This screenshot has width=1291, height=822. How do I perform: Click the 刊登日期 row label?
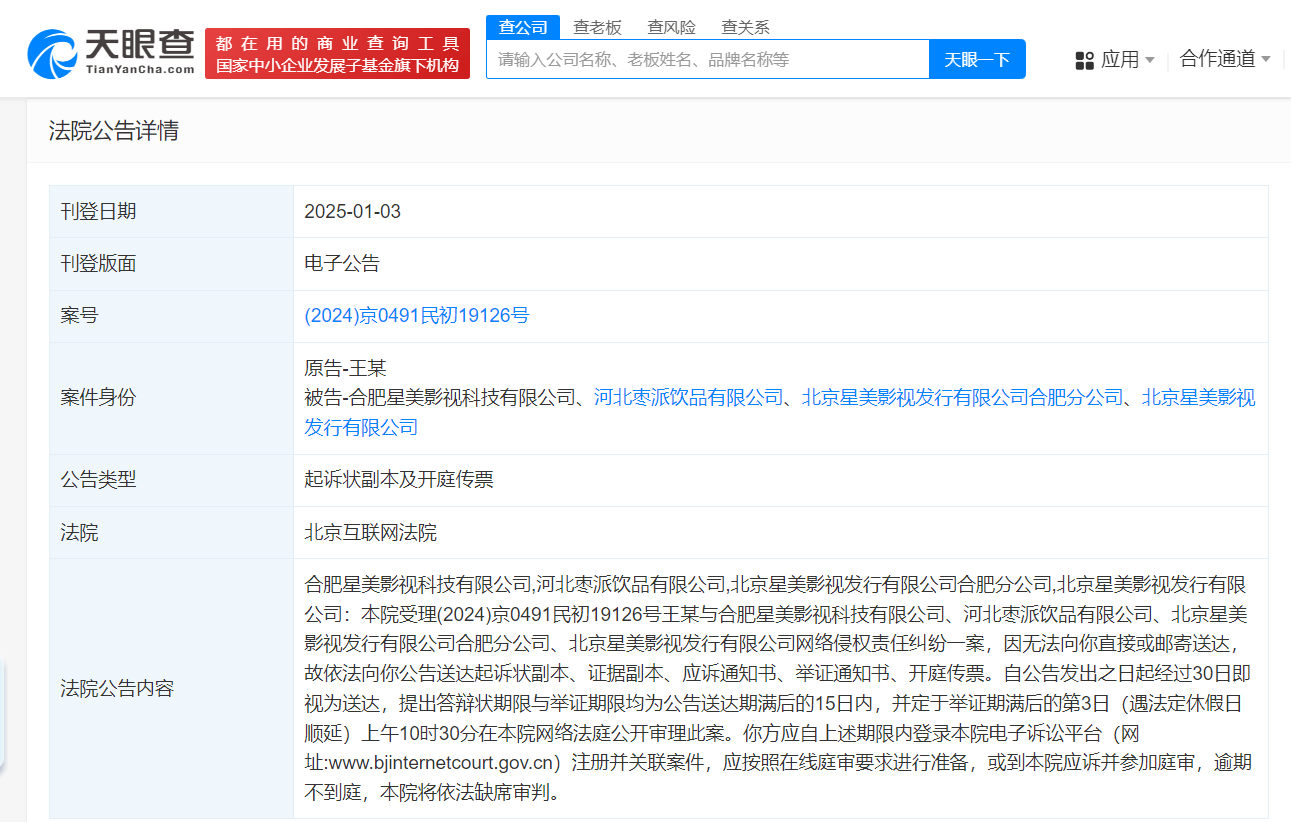(x=98, y=211)
